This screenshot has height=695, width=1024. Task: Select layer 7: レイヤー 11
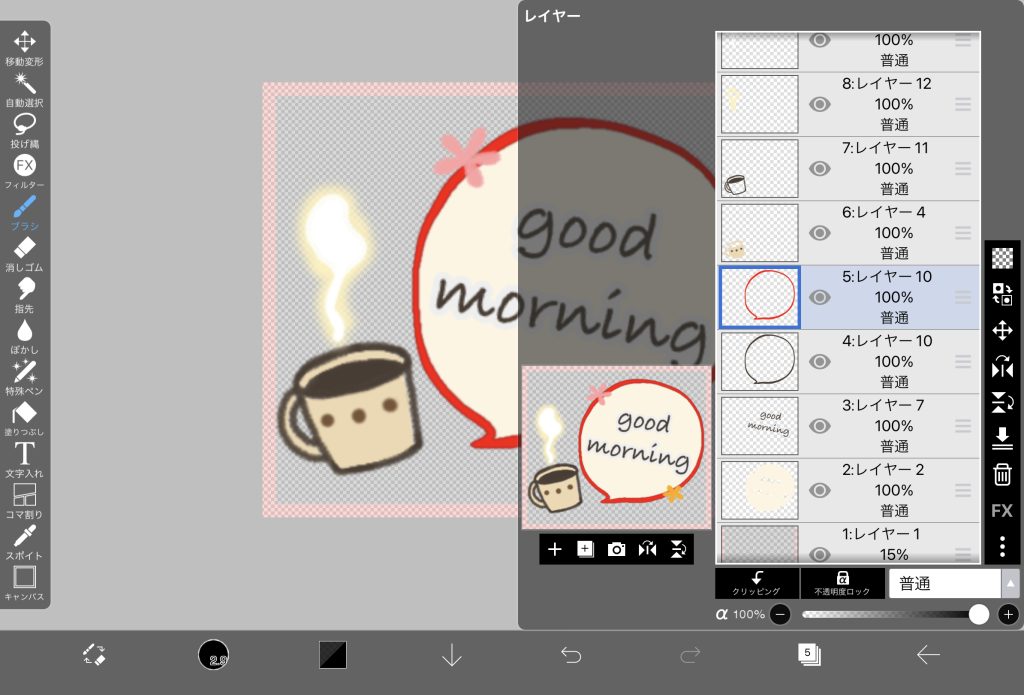tap(885, 168)
